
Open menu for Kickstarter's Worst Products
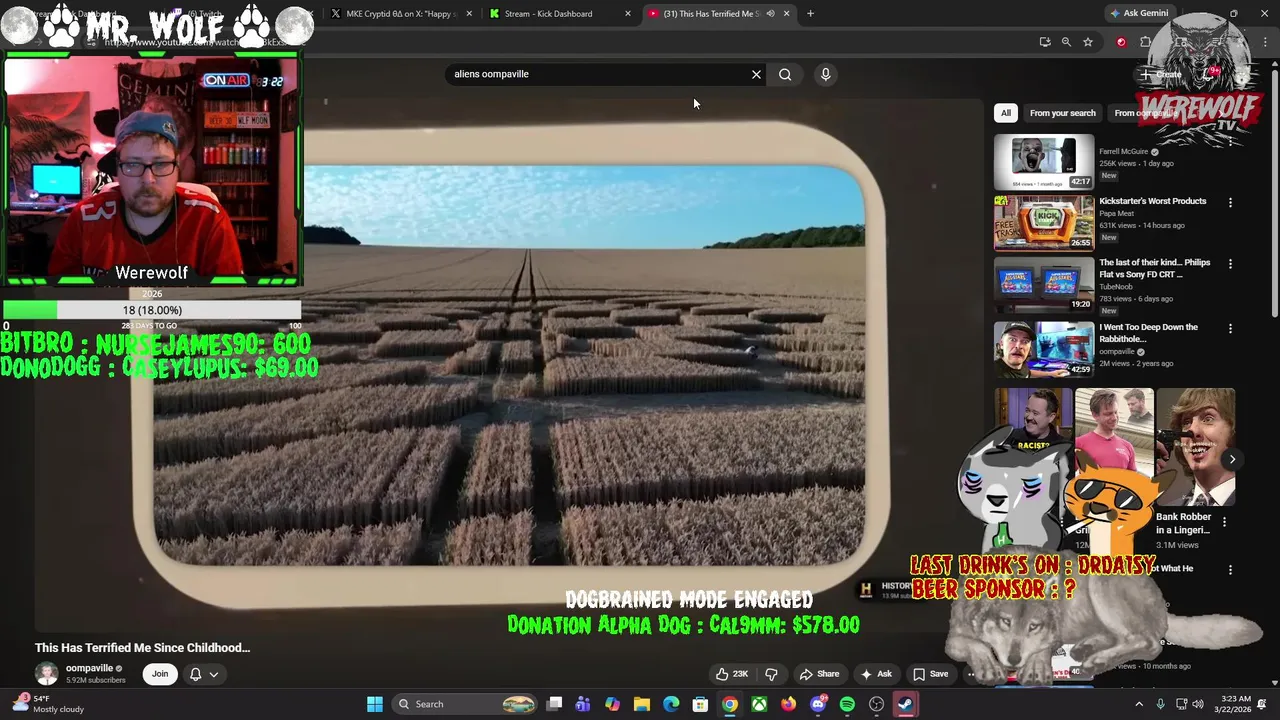click(1230, 202)
